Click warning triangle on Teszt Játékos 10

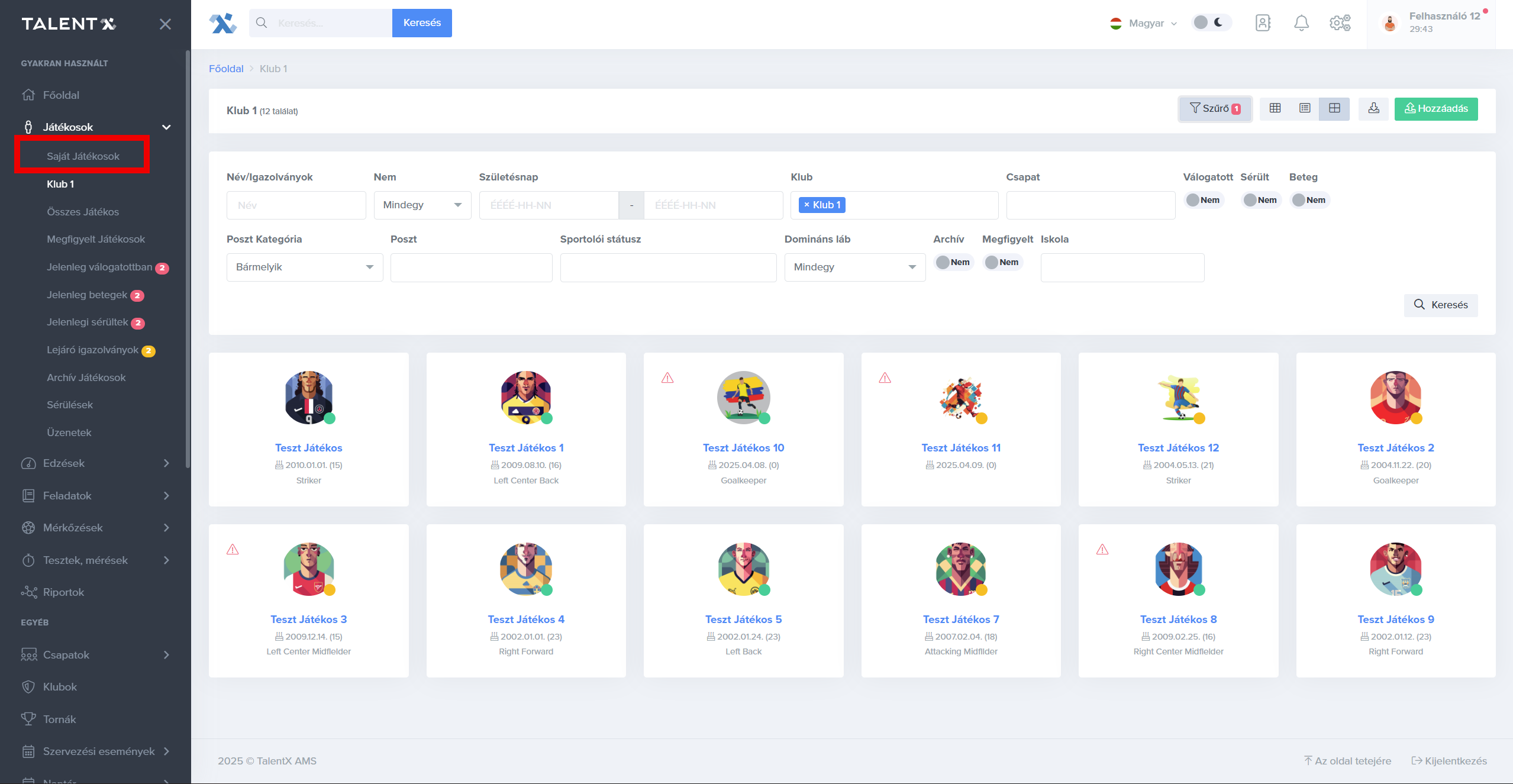667,378
